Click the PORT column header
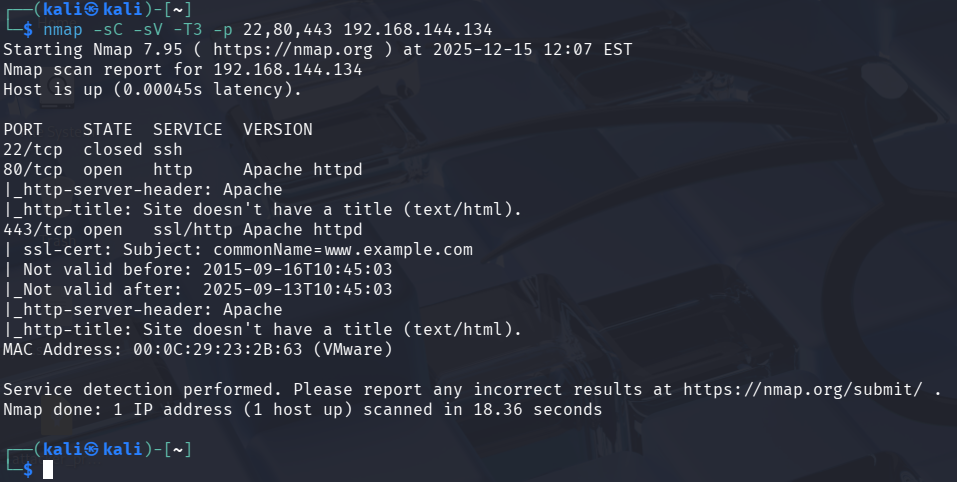 click(x=23, y=129)
